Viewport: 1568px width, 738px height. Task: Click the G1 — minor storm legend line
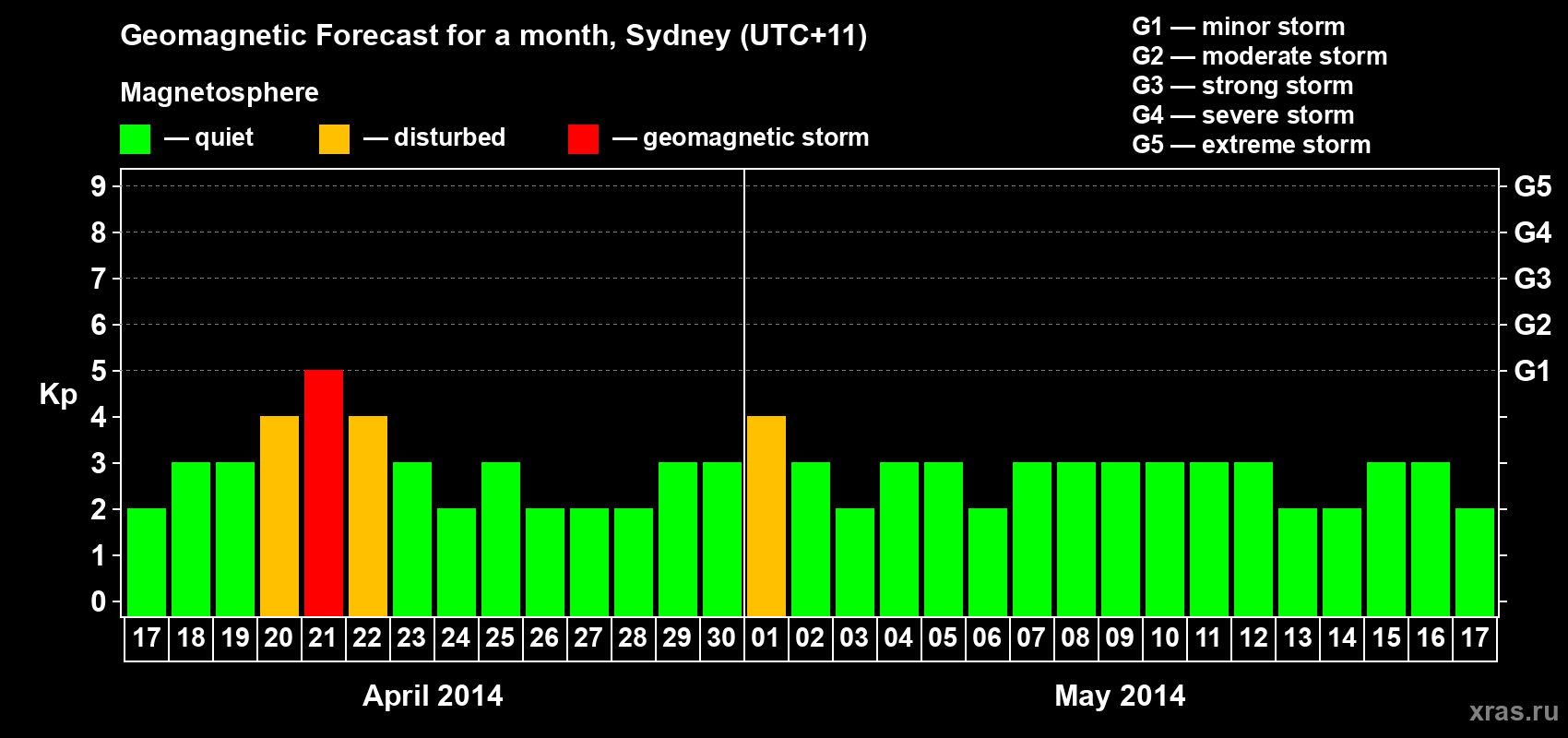point(1239,27)
